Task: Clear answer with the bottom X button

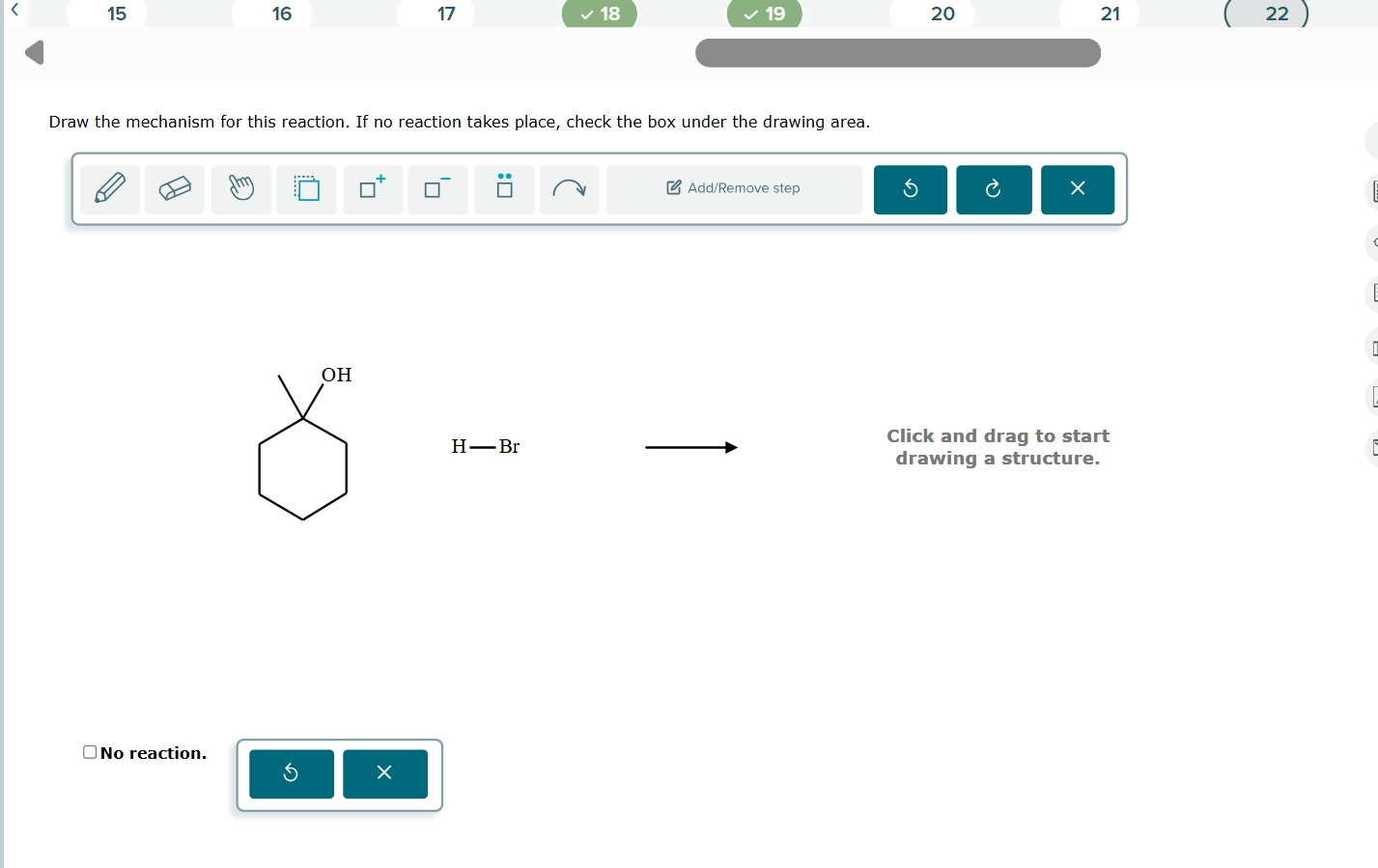Action: click(385, 774)
